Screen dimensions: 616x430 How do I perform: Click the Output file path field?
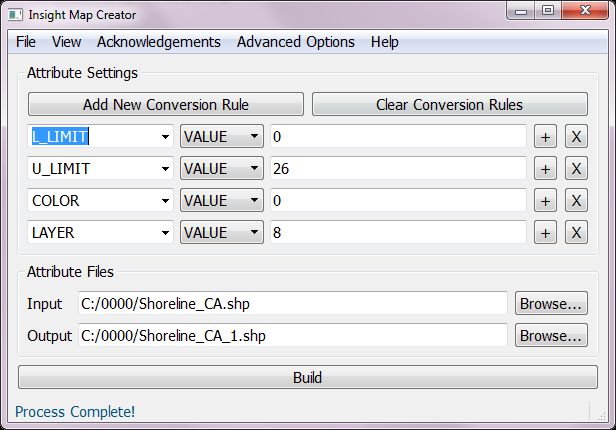(293, 336)
